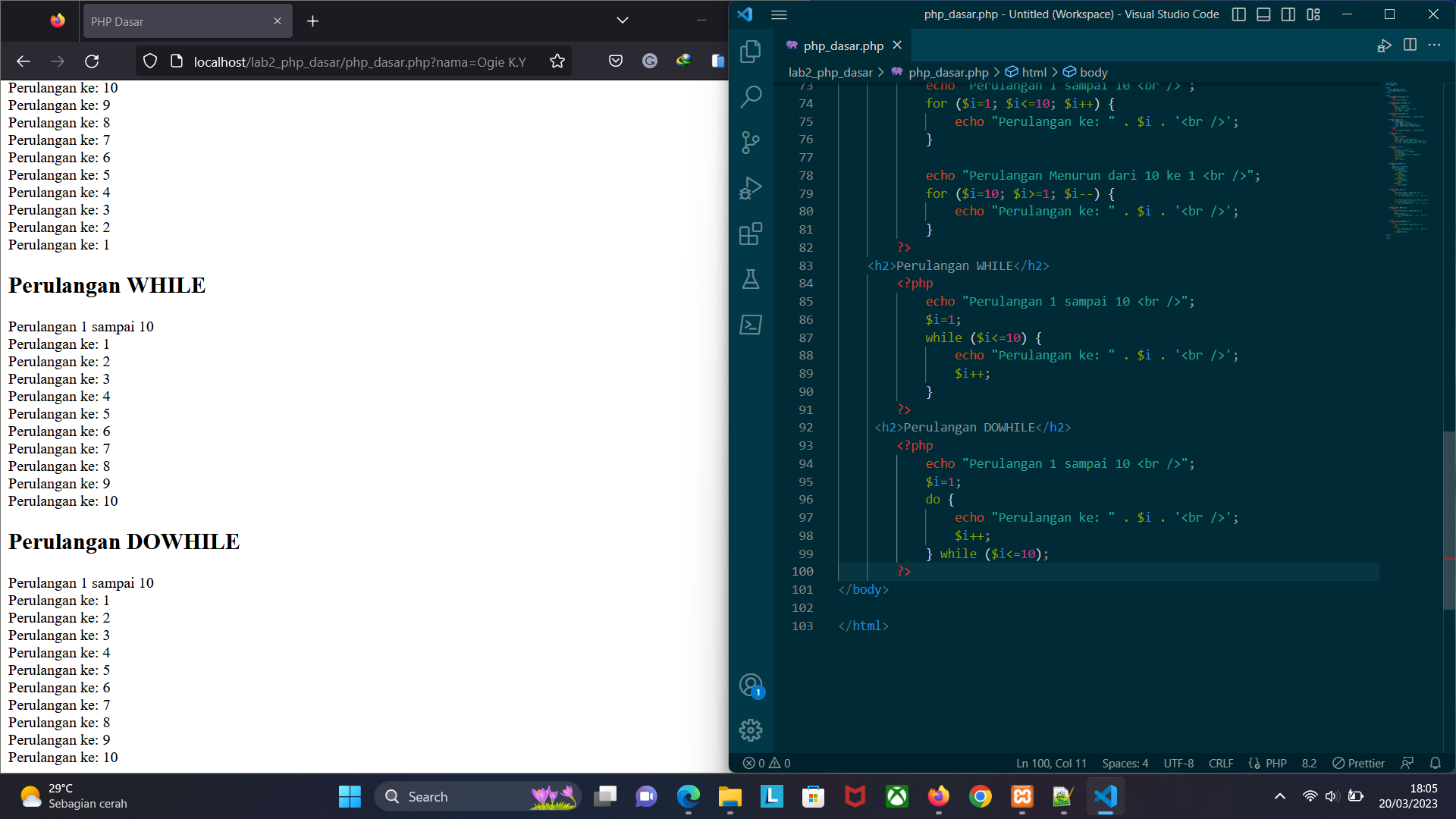Bookmark the page with the star icon
1456x819 pixels.
[x=556, y=61]
